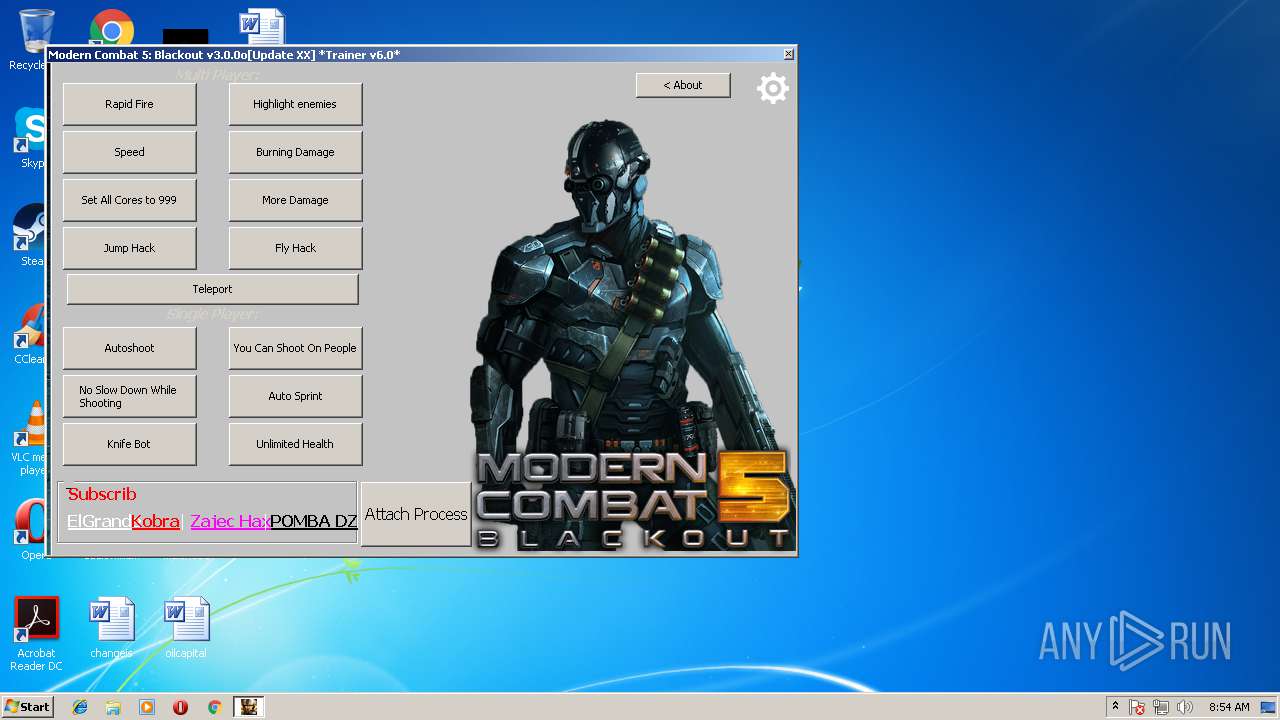Open the POMBA DZ link

tap(313, 521)
